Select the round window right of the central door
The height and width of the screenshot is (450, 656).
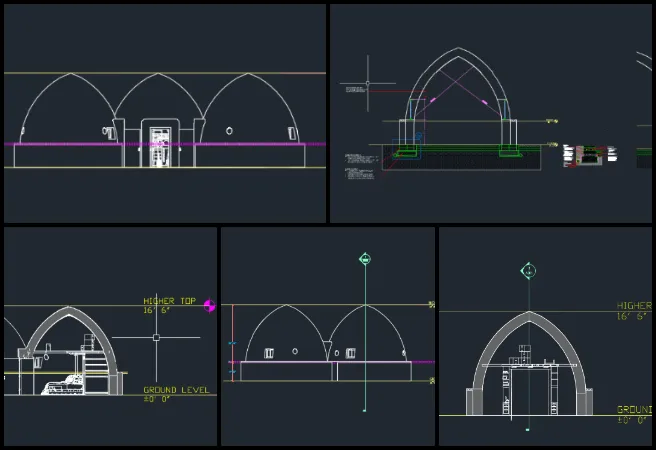coord(229,131)
